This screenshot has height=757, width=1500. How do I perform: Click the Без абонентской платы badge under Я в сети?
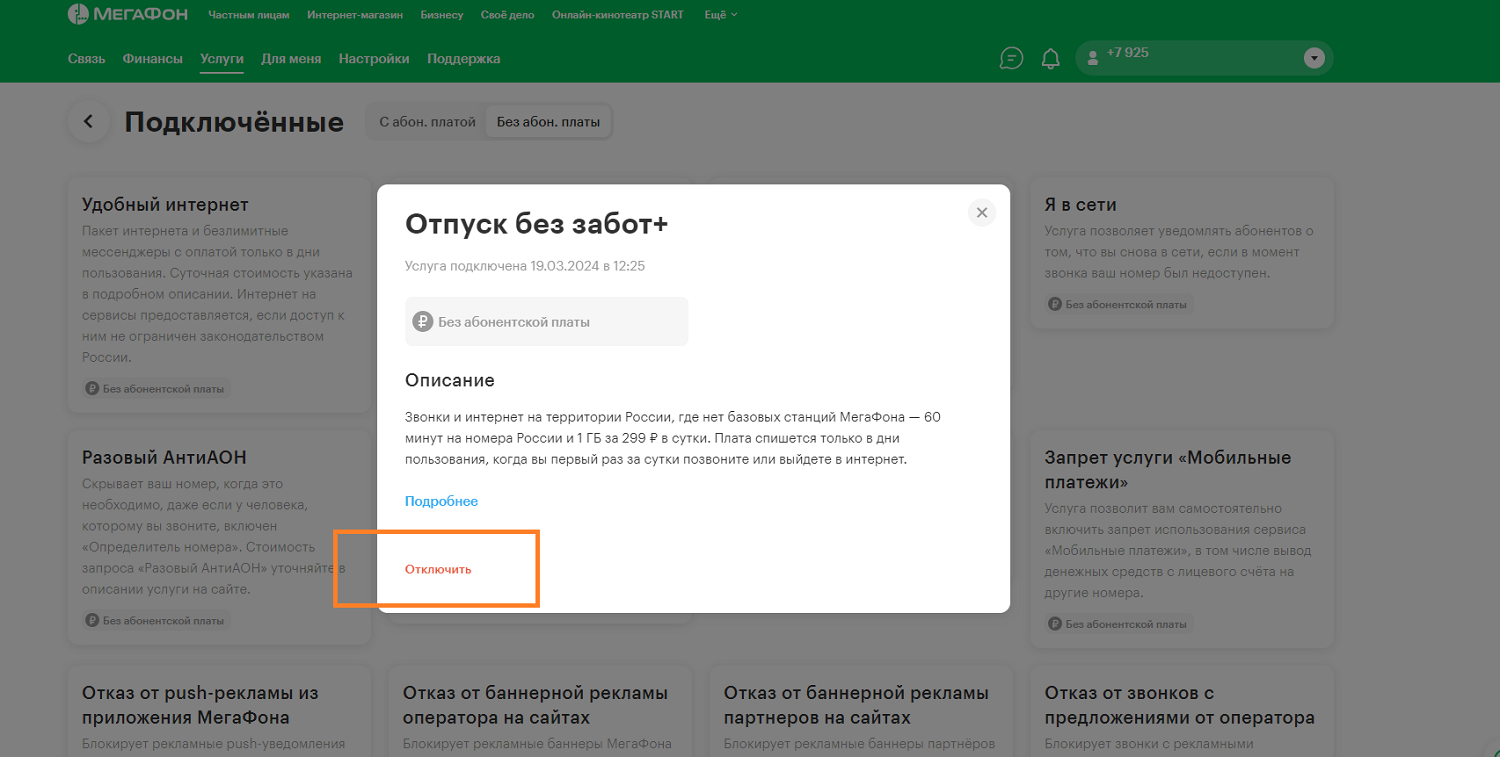[1119, 304]
